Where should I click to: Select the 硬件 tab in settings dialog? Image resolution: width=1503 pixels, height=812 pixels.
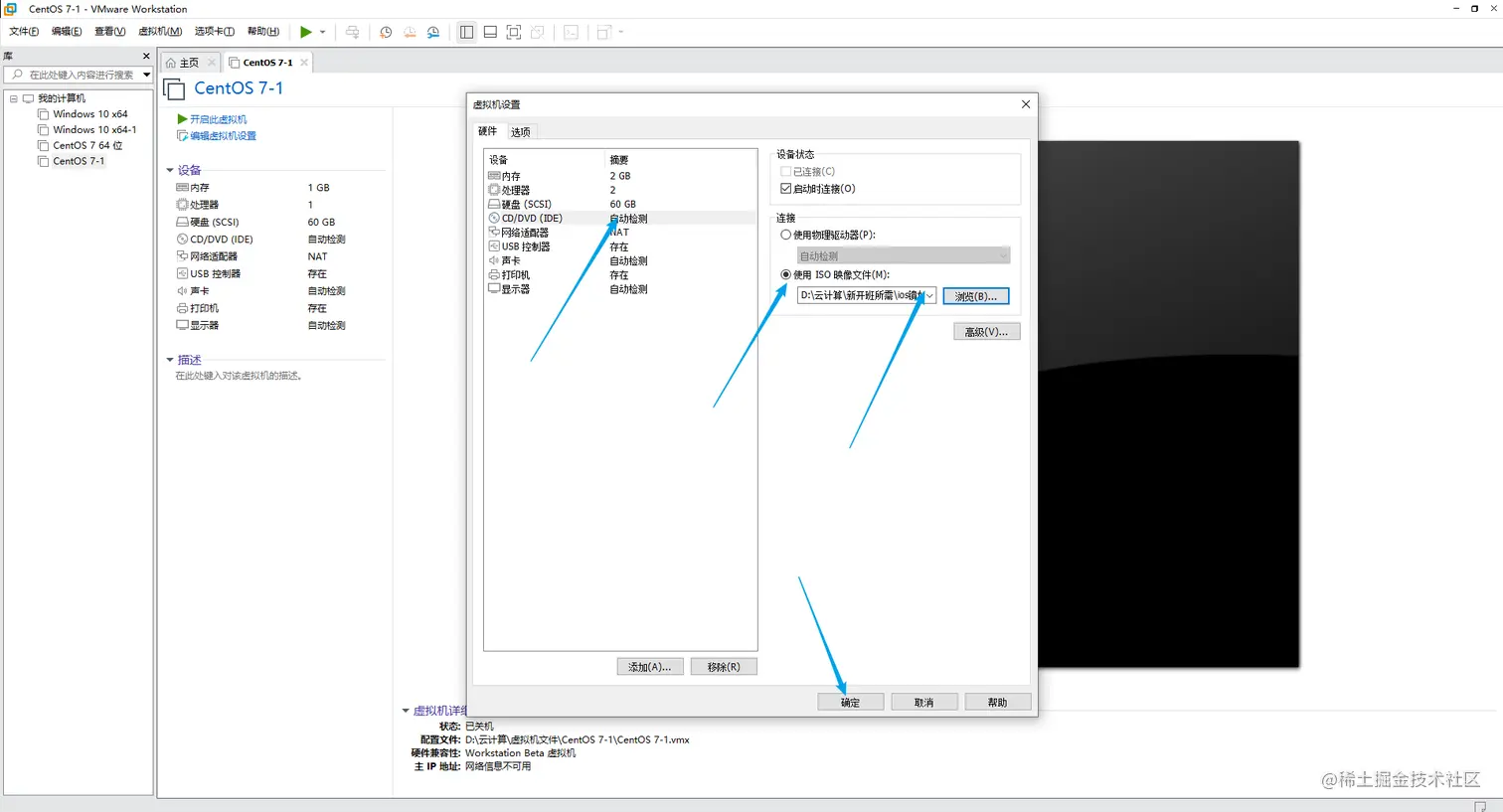tap(487, 131)
